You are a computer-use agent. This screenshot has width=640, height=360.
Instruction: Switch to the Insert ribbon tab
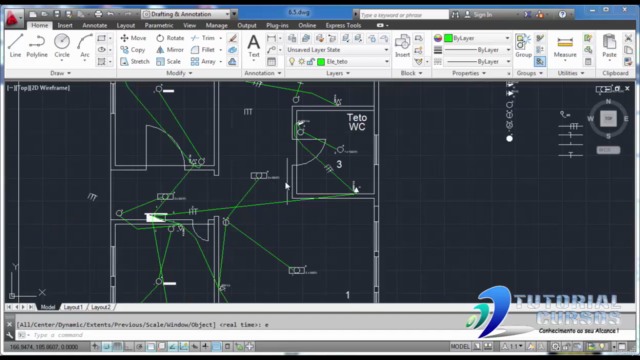pyautogui.click(x=65, y=25)
